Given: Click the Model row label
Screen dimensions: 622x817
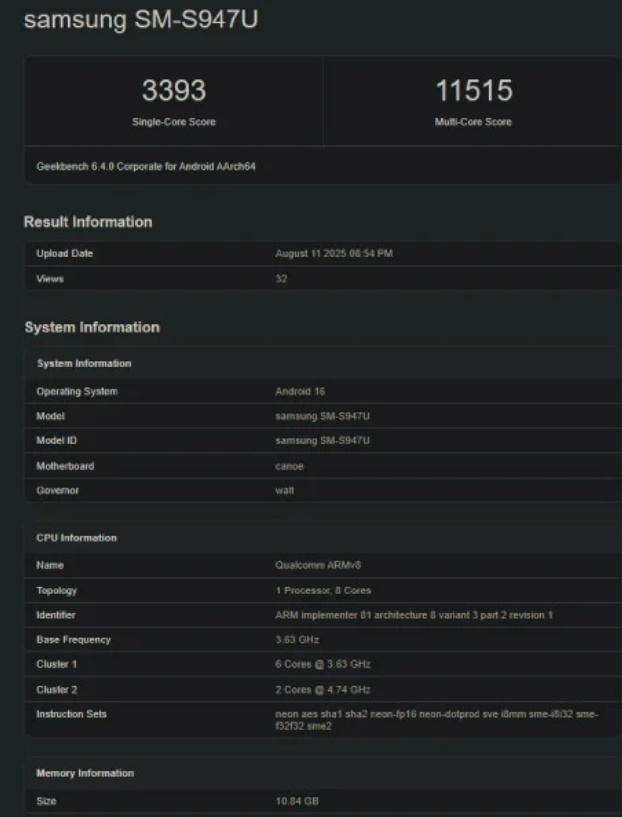Looking at the screenshot, I should click(50, 416).
